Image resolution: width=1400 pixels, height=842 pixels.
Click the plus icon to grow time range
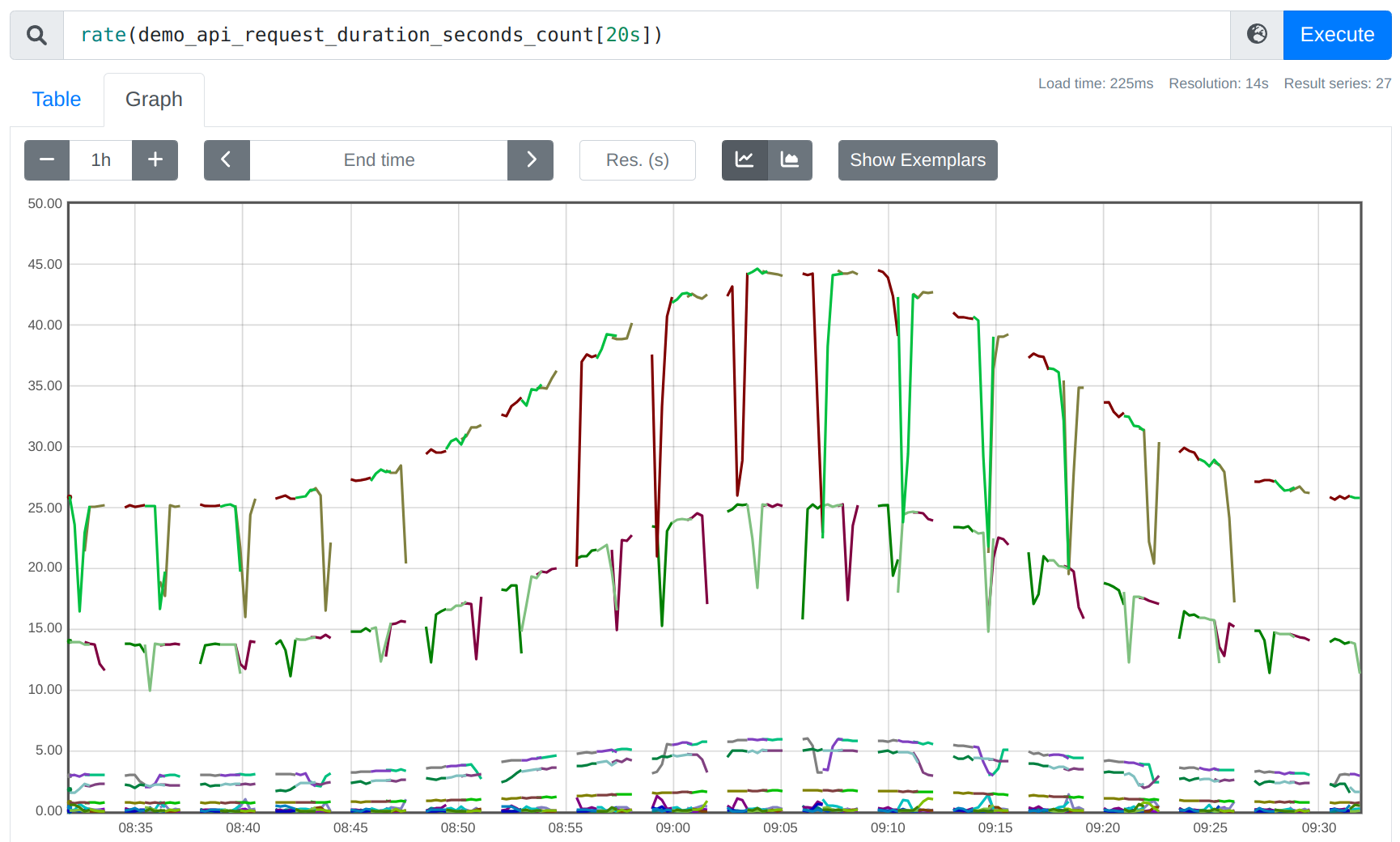[155, 159]
